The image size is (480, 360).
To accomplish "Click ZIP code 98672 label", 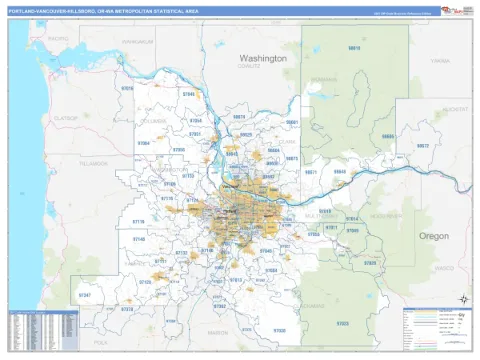I will 423,146.
